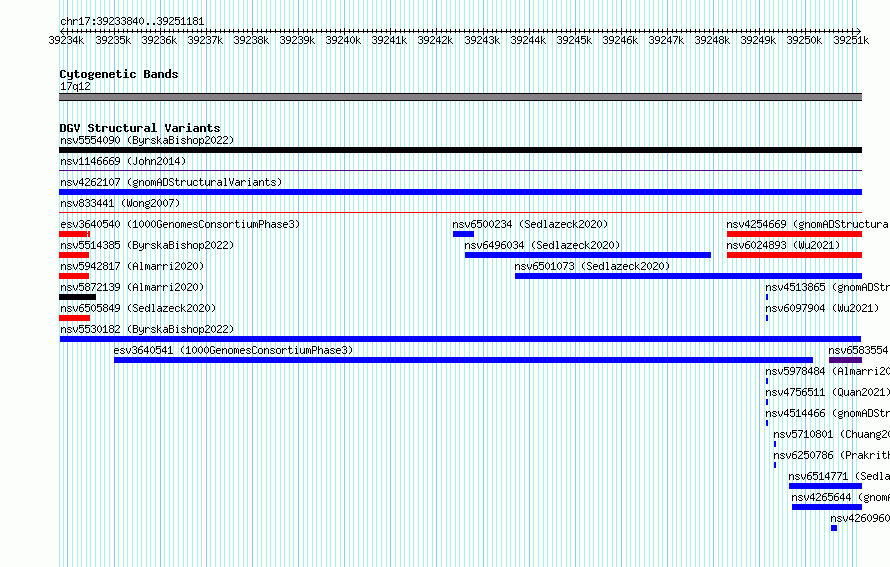The width and height of the screenshot is (890, 567).
Task: Select nsv6583554 variant label
Action: pyautogui.click(x=858, y=350)
